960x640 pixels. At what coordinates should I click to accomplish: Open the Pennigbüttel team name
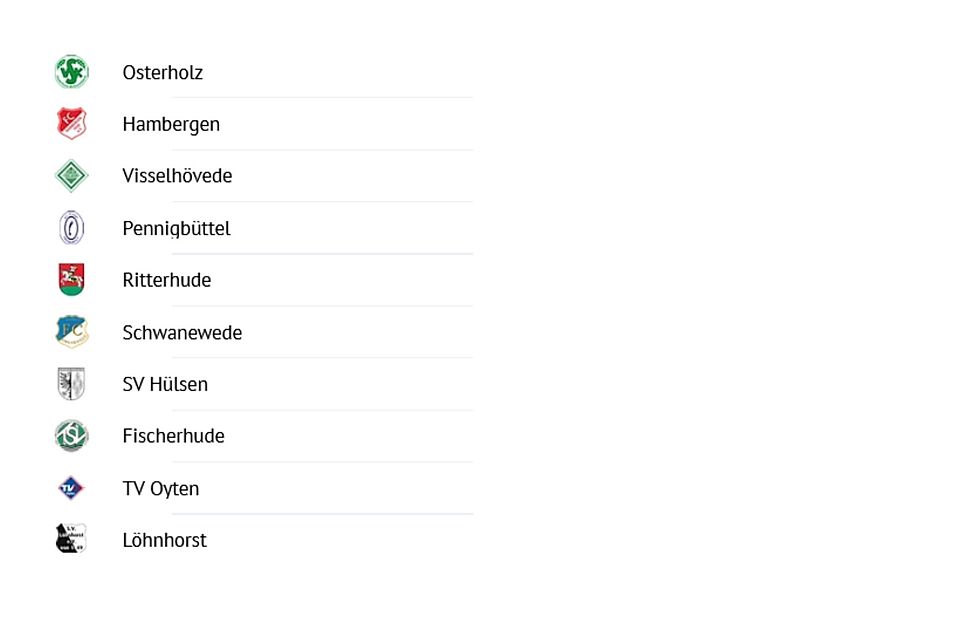[176, 228]
